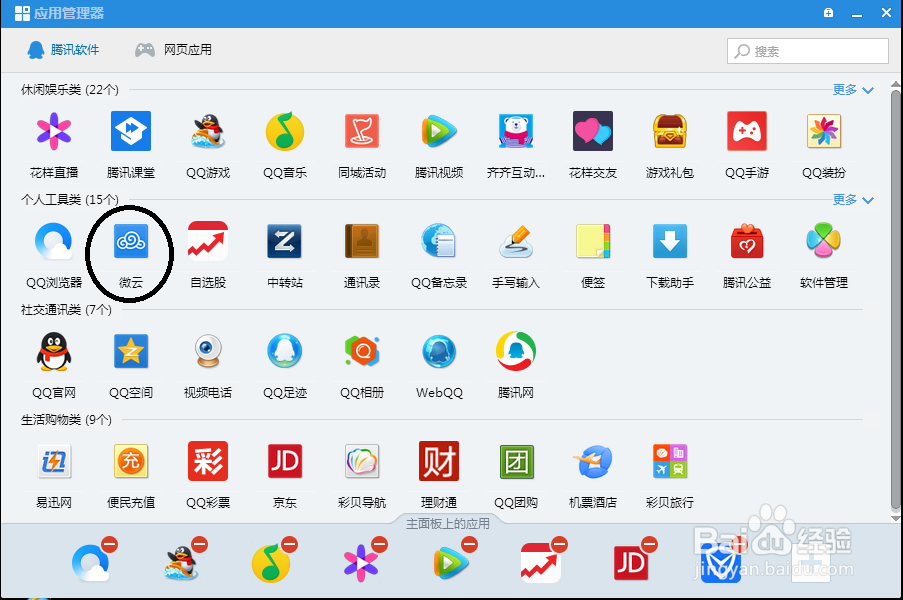Open QQ音乐 in the 休闲娱乐类 row
The height and width of the screenshot is (600, 903).
285,131
